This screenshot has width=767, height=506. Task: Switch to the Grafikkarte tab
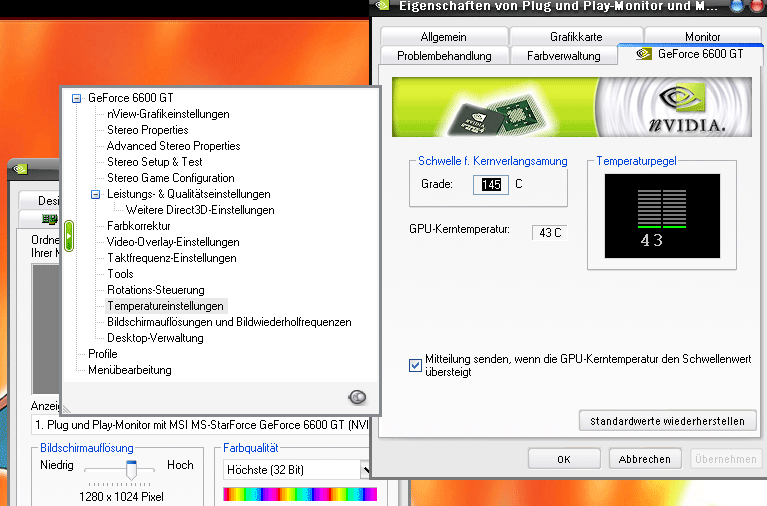pos(576,37)
